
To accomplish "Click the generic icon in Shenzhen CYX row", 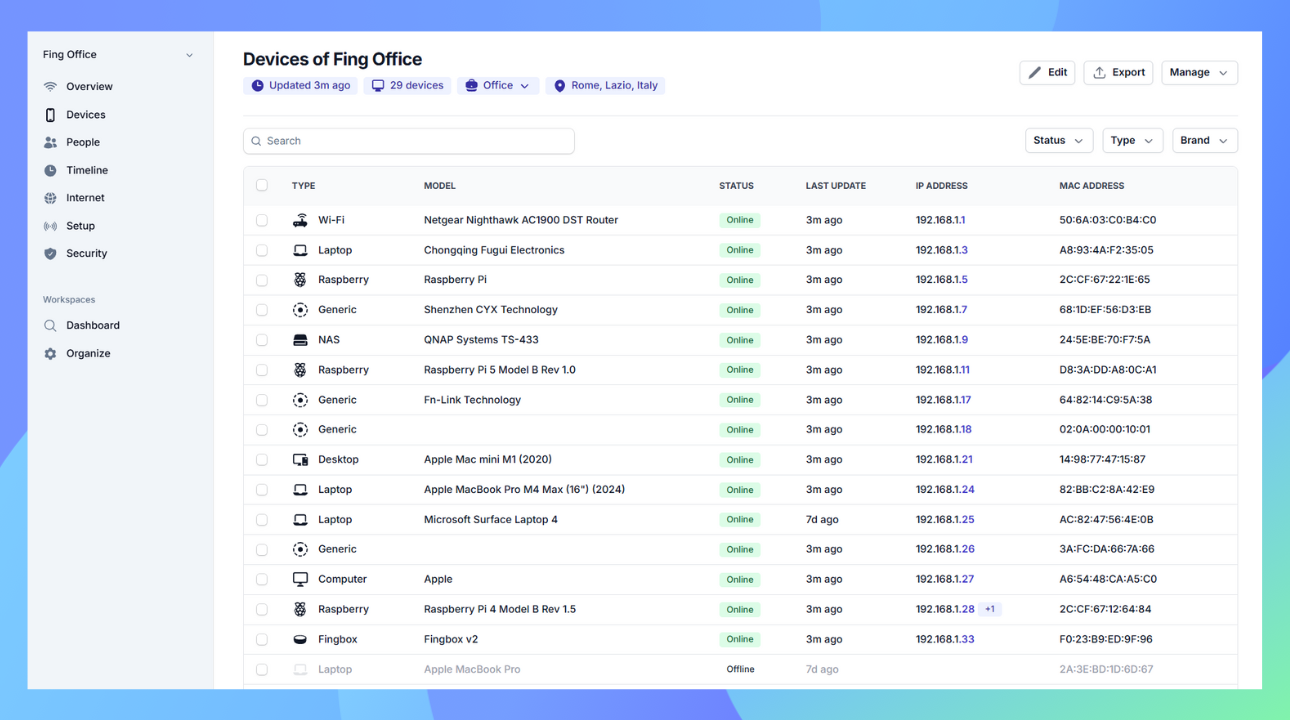I will (x=300, y=310).
